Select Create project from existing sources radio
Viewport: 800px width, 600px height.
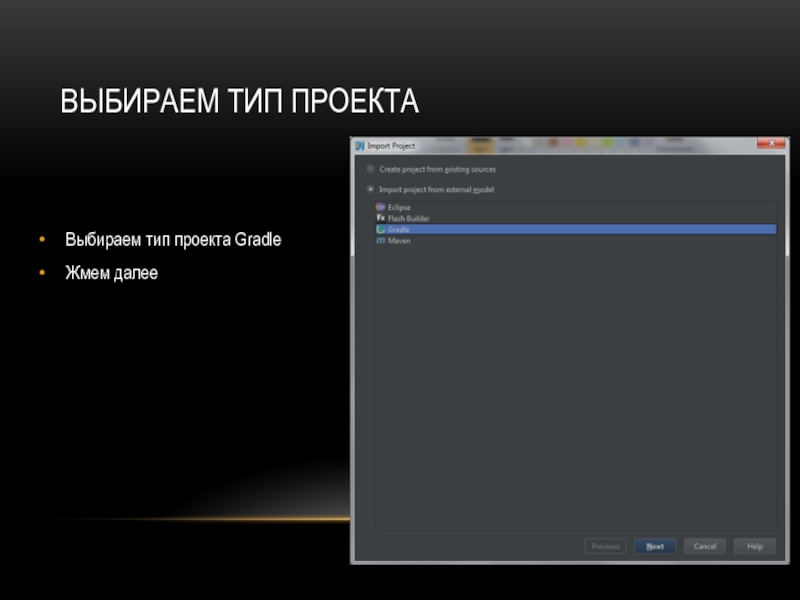click(370, 169)
